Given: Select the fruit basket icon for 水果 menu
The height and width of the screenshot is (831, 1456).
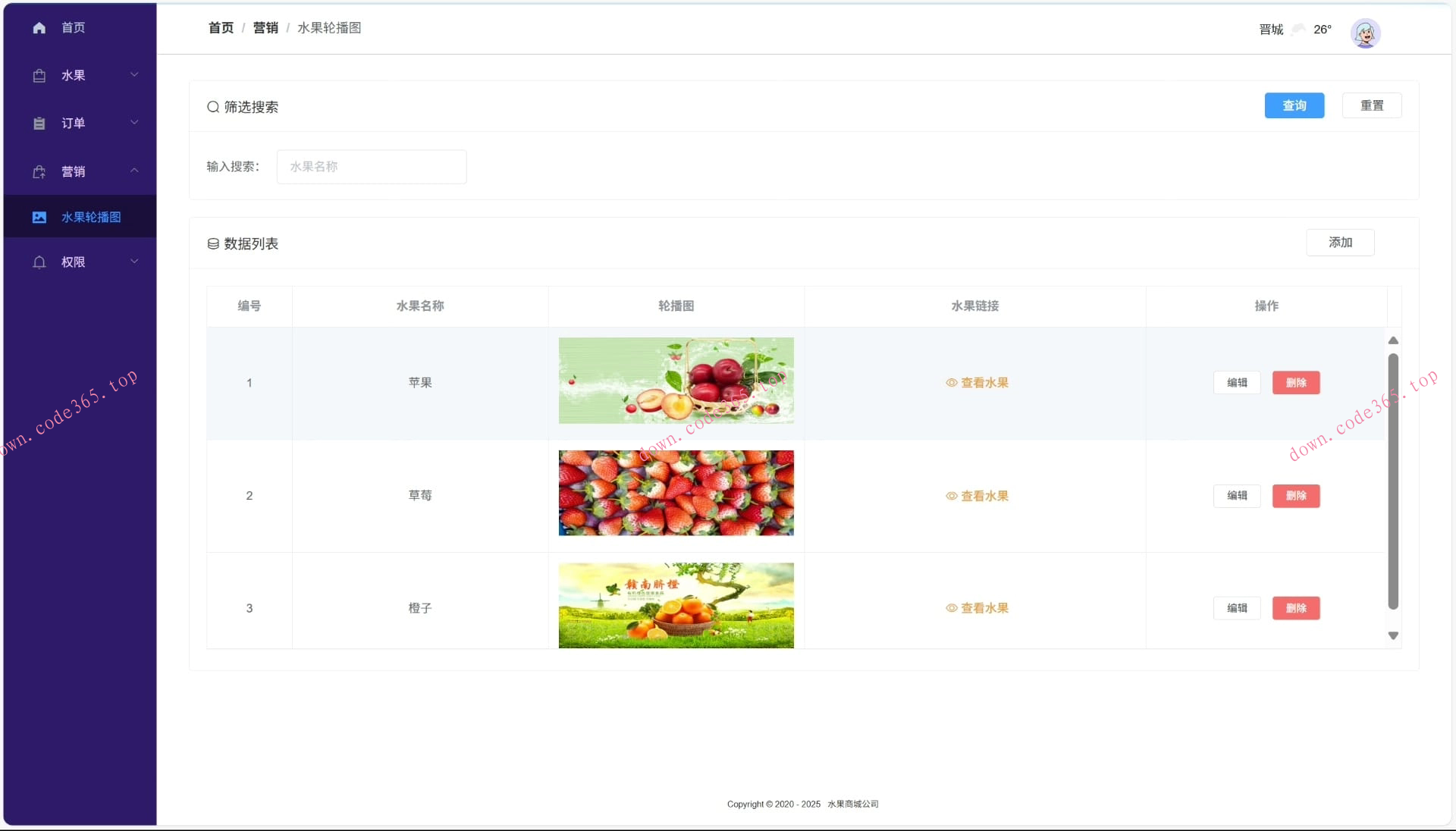Looking at the screenshot, I should point(39,75).
